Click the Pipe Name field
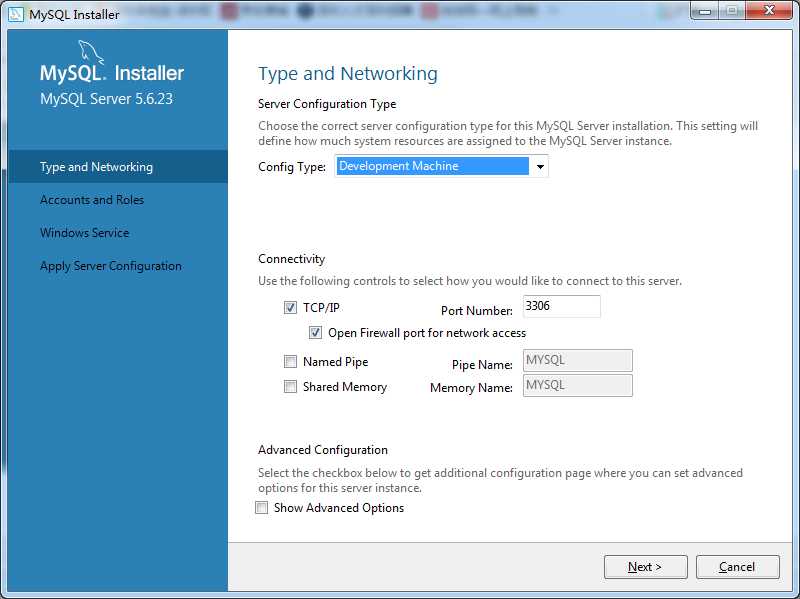Image resolution: width=800 pixels, height=599 pixels. [578, 360]
